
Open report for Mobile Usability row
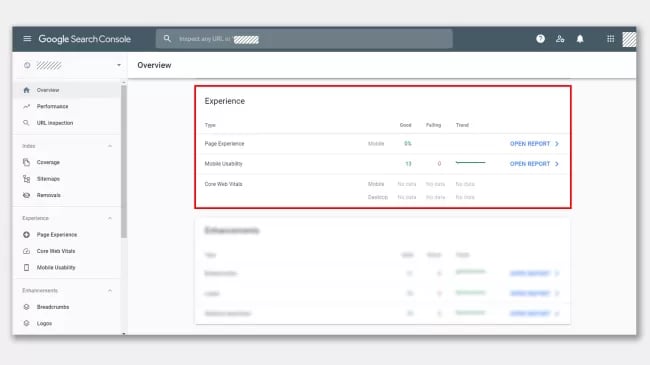pos(534,164)
